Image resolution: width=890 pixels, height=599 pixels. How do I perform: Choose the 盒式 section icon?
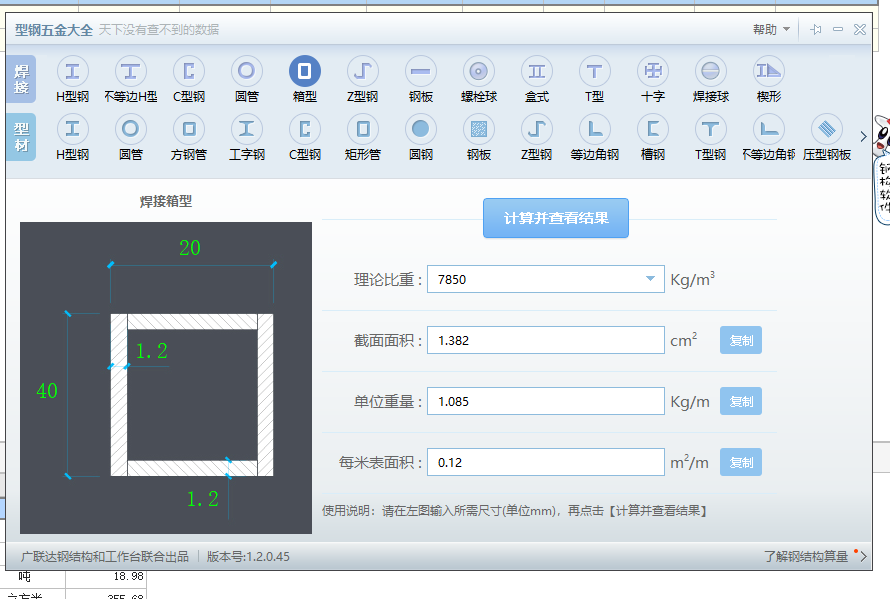tap(537, 71)
